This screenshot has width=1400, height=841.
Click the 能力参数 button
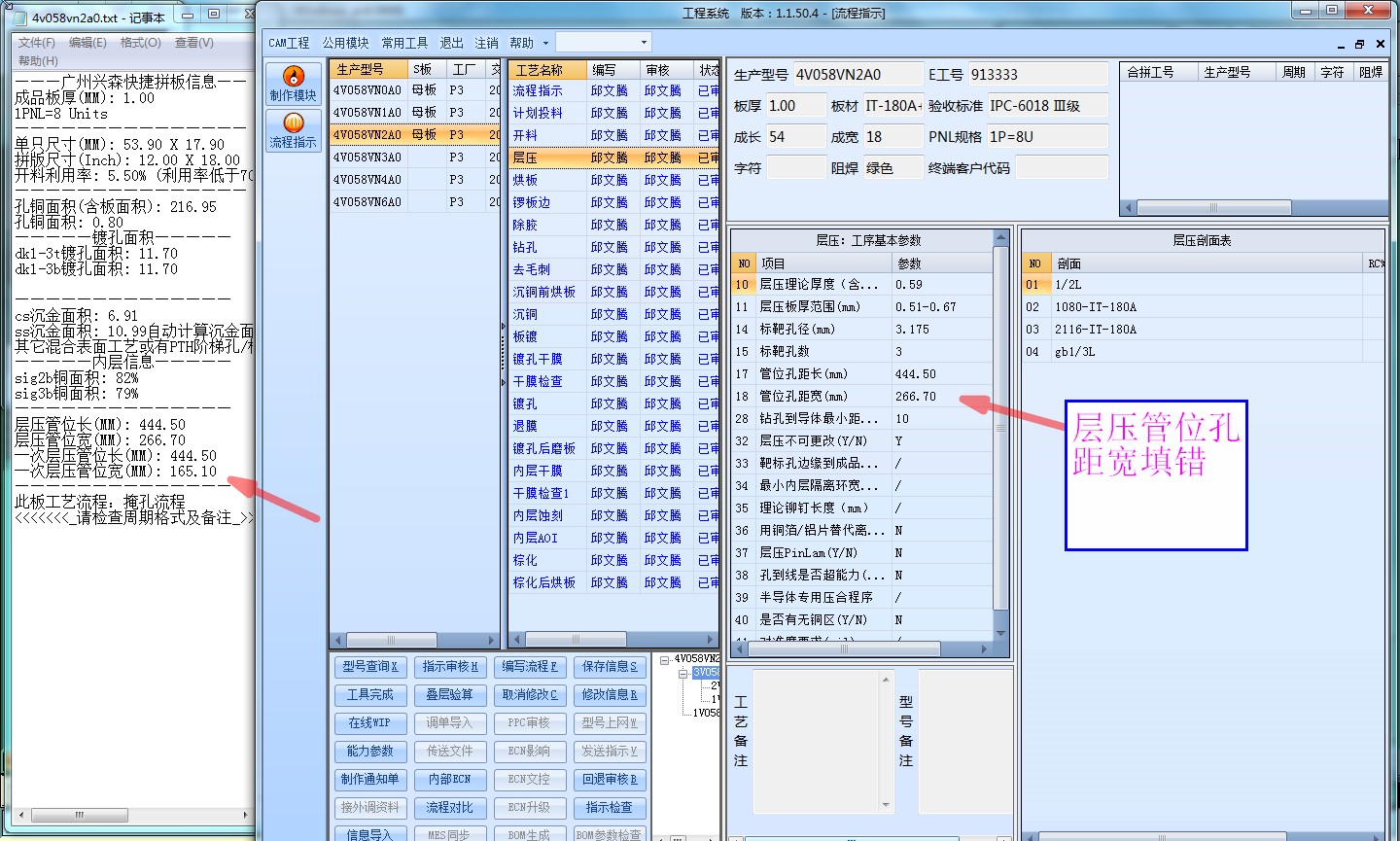[x=370, y=752]
